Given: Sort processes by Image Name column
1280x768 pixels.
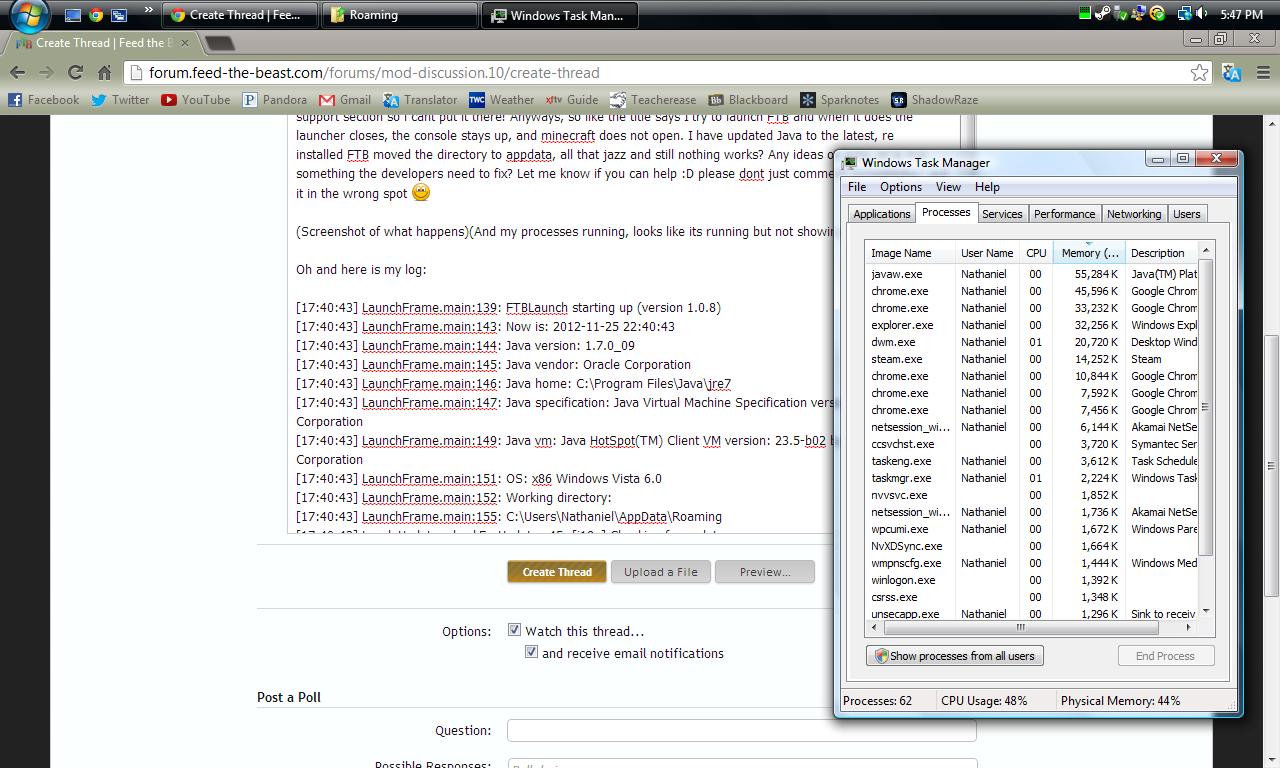Looking at the screenshot, I should [910, 253].
